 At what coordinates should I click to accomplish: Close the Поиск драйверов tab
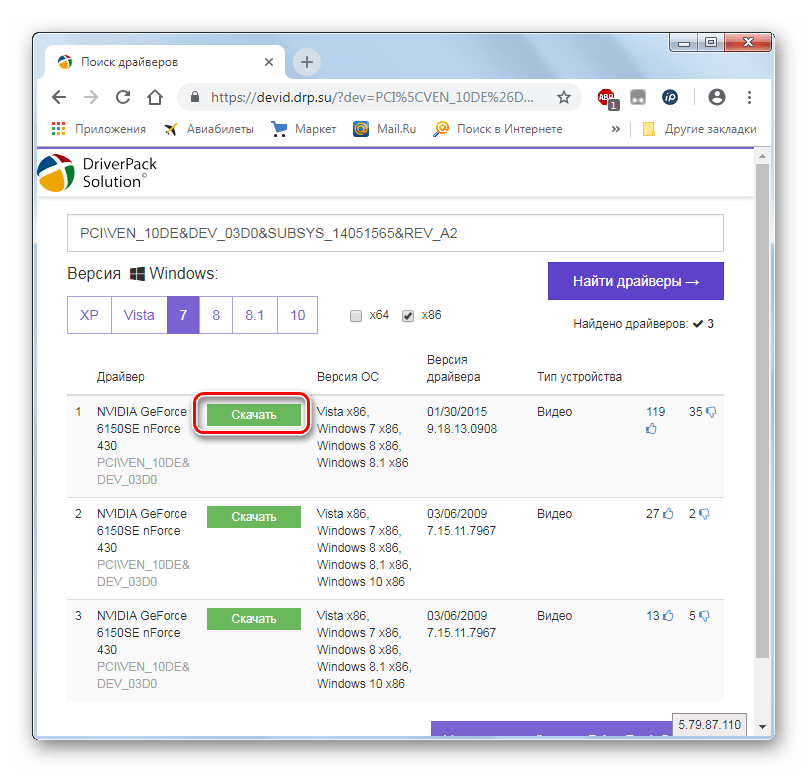click(268, 62)
